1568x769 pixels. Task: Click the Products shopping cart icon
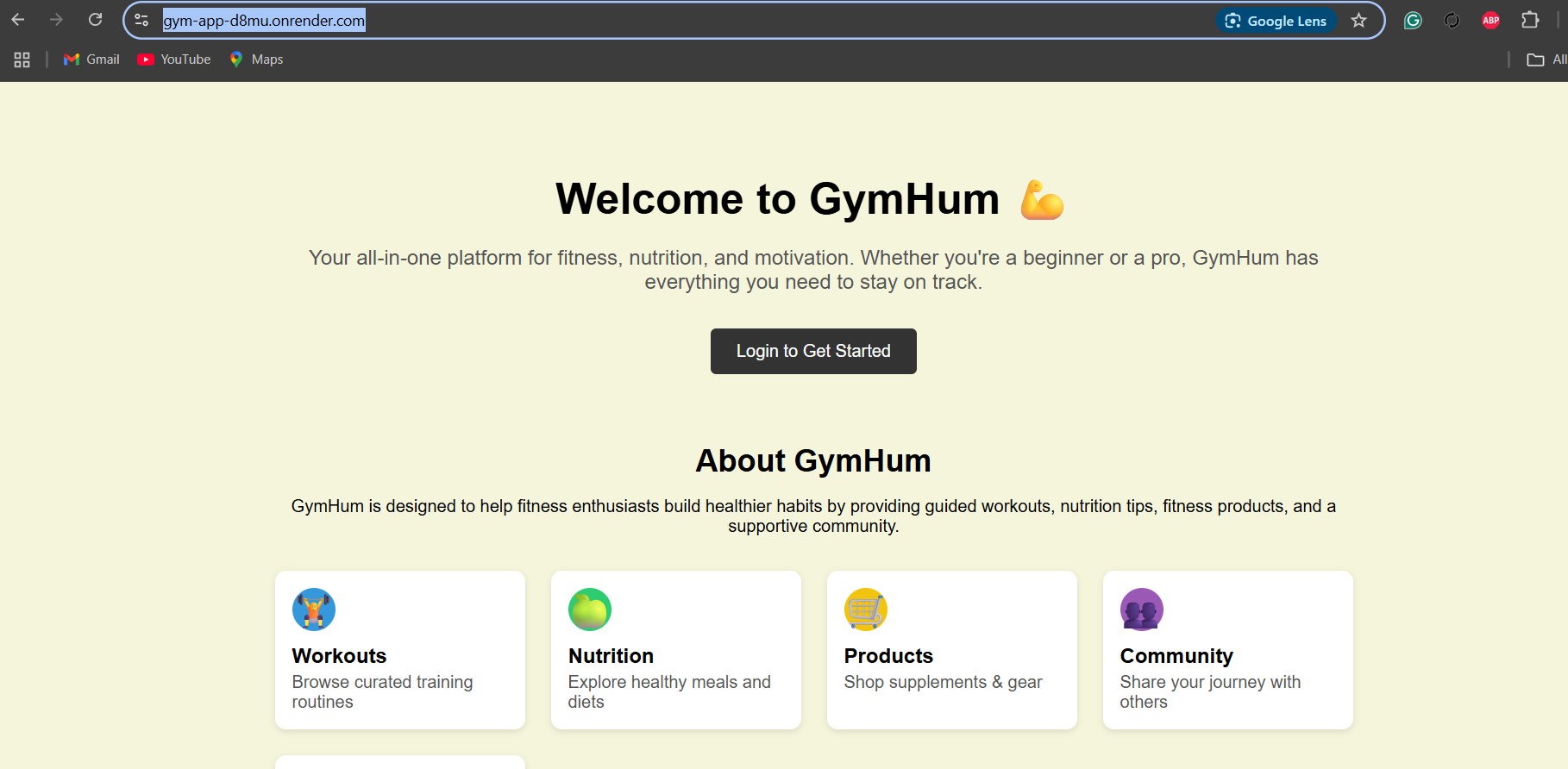866,610
